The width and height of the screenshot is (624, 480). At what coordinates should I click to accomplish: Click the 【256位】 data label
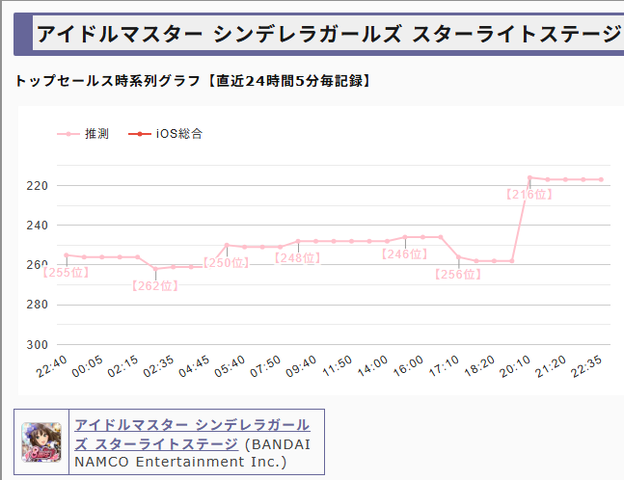point(458,274)
